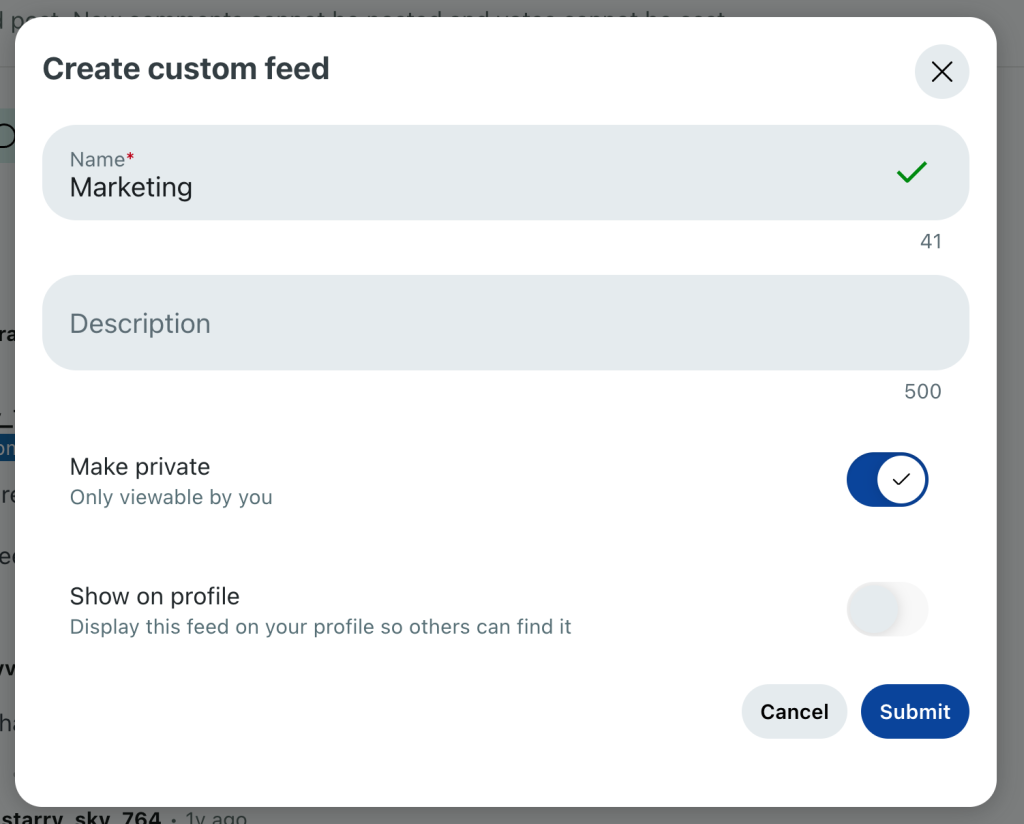Focus the Description text field
Image resolution: width=1024 pixels, height=824 pixels.
pos(505,323)
